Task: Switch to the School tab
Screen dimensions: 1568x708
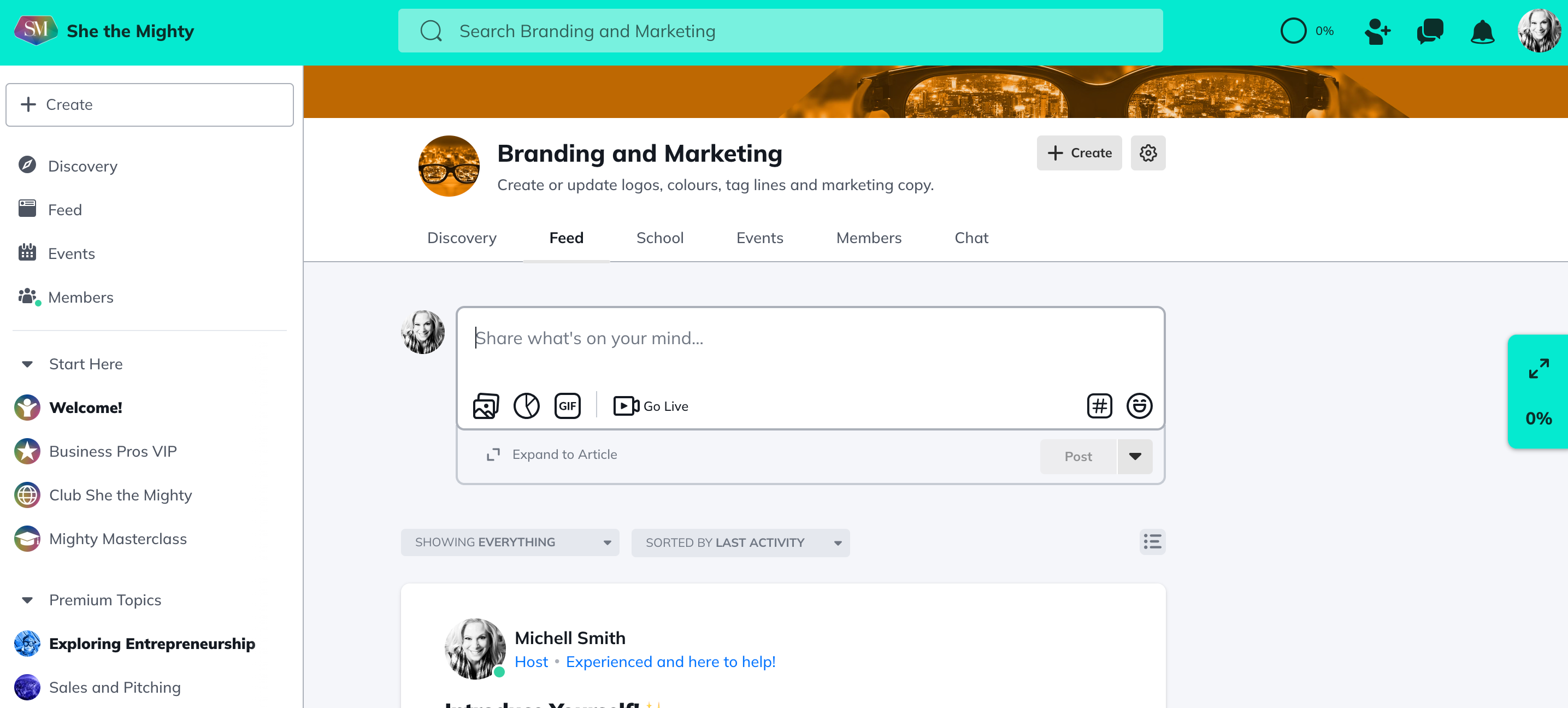Action: 659,238
